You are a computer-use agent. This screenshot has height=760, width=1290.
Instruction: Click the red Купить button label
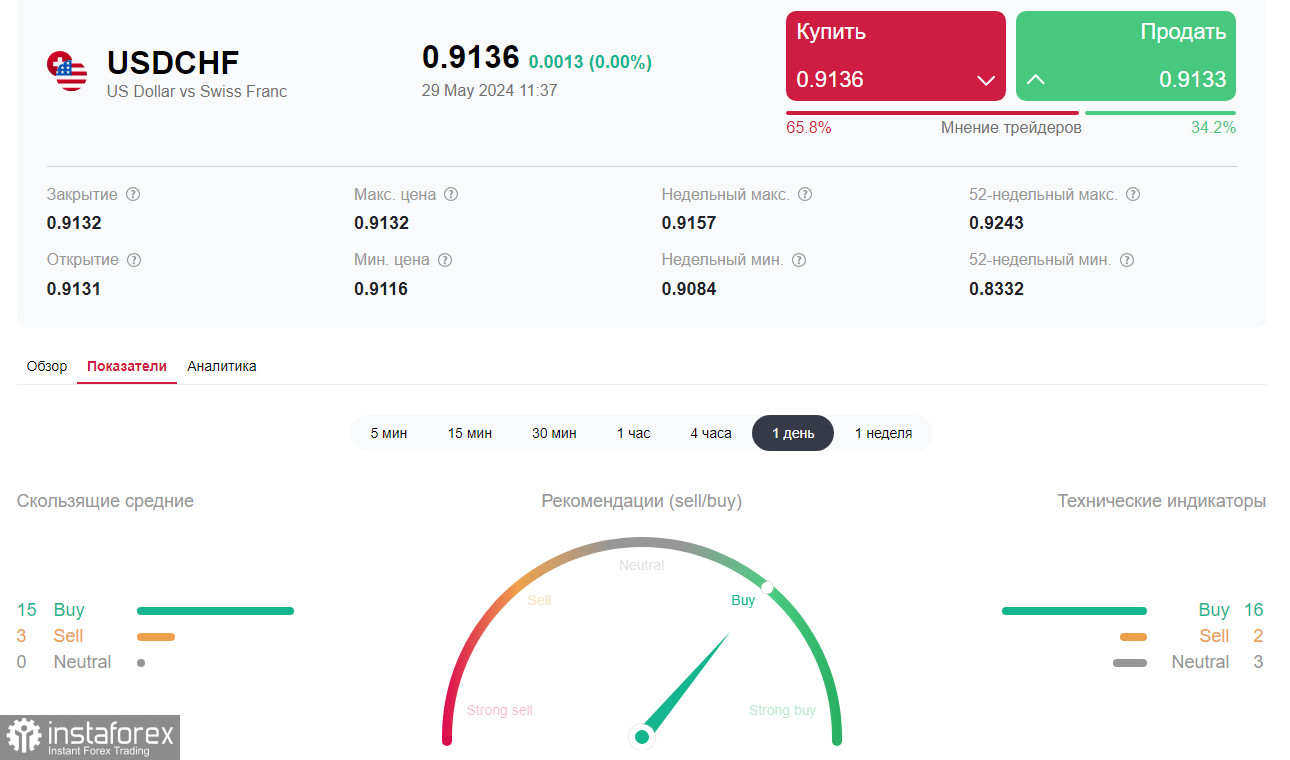[x=831, y=32]
